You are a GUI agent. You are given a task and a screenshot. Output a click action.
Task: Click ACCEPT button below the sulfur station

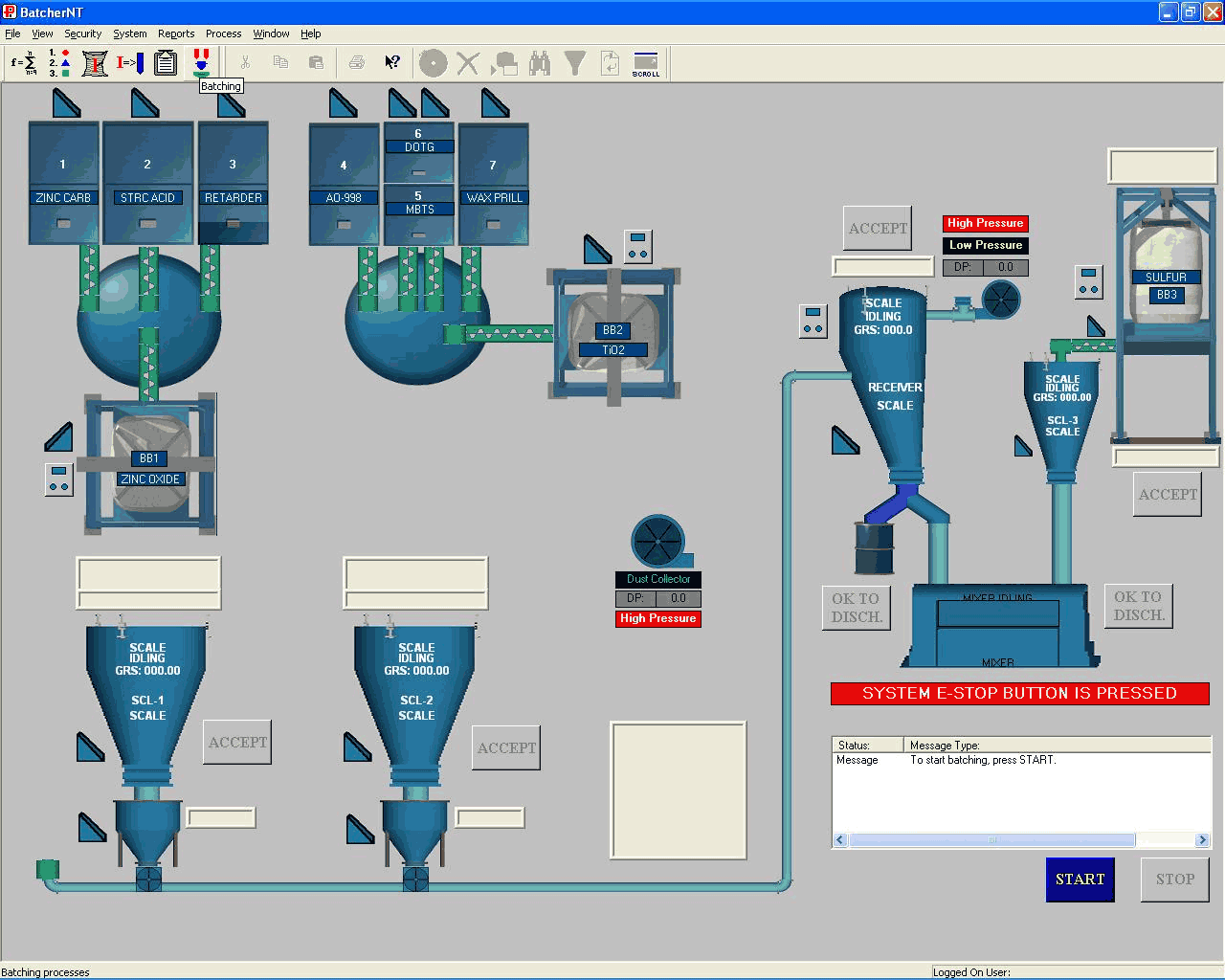click(x=1168, y=495)
